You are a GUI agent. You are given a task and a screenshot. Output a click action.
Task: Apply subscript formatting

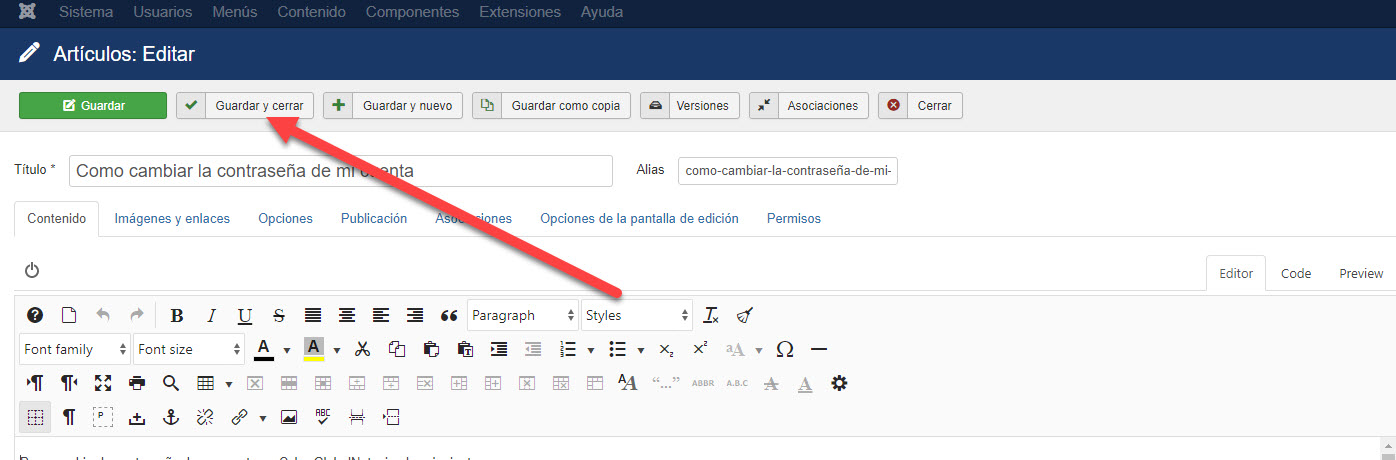click(x=666, y=349)
